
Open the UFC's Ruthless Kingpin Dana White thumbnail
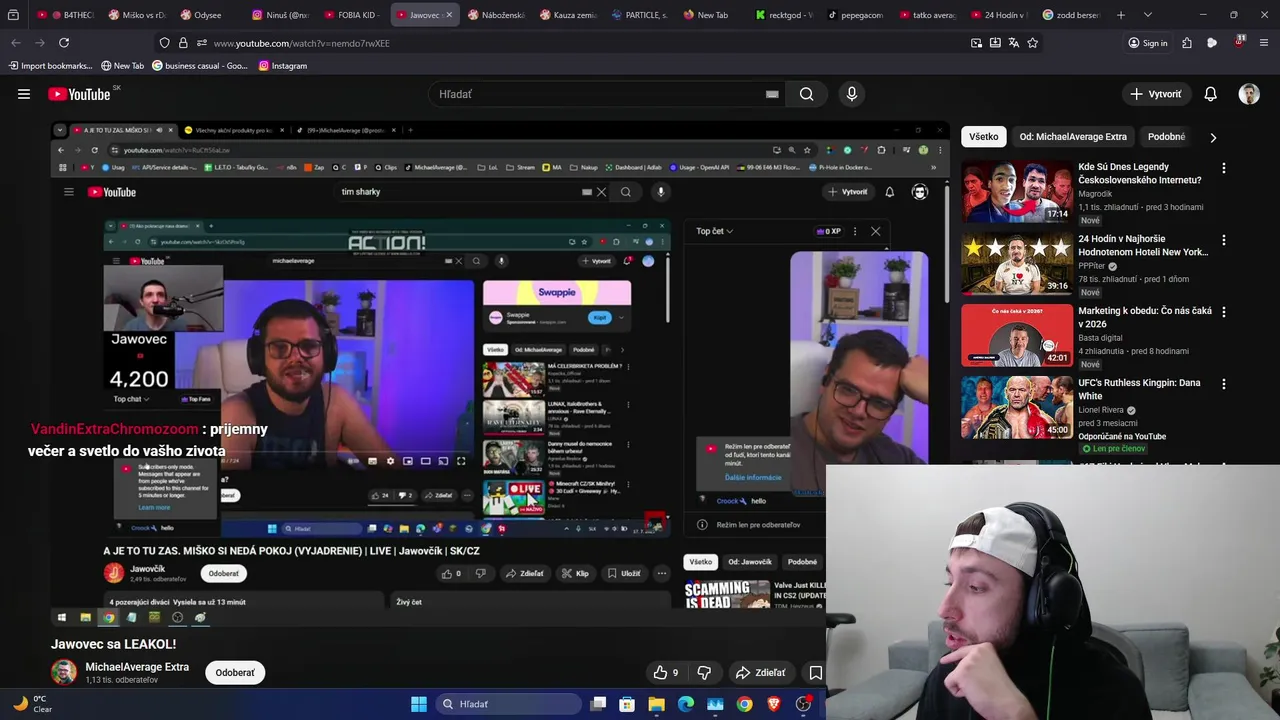(1017, 407)
